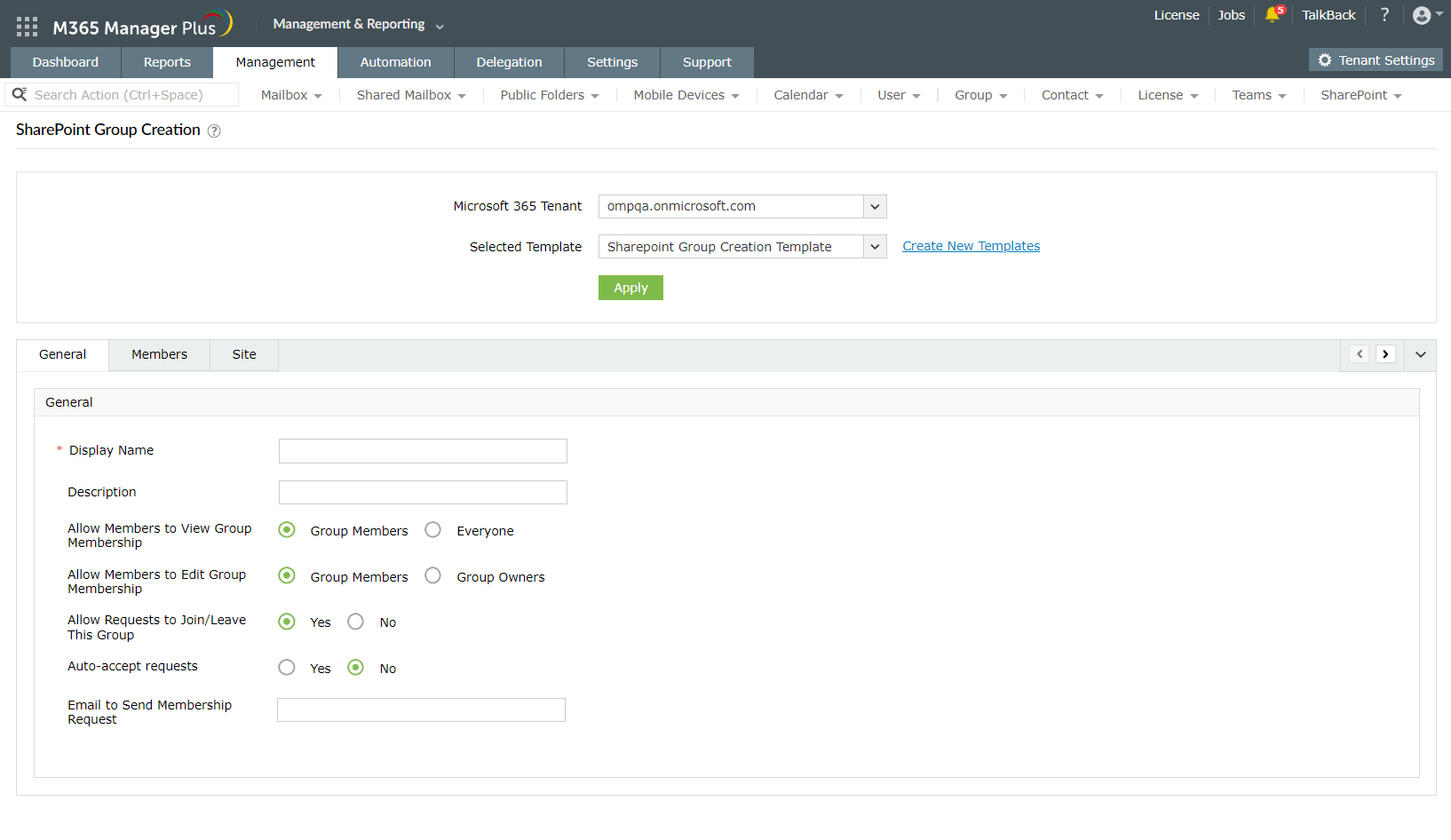Click the License link in the header

click(x=1177, y=15)
